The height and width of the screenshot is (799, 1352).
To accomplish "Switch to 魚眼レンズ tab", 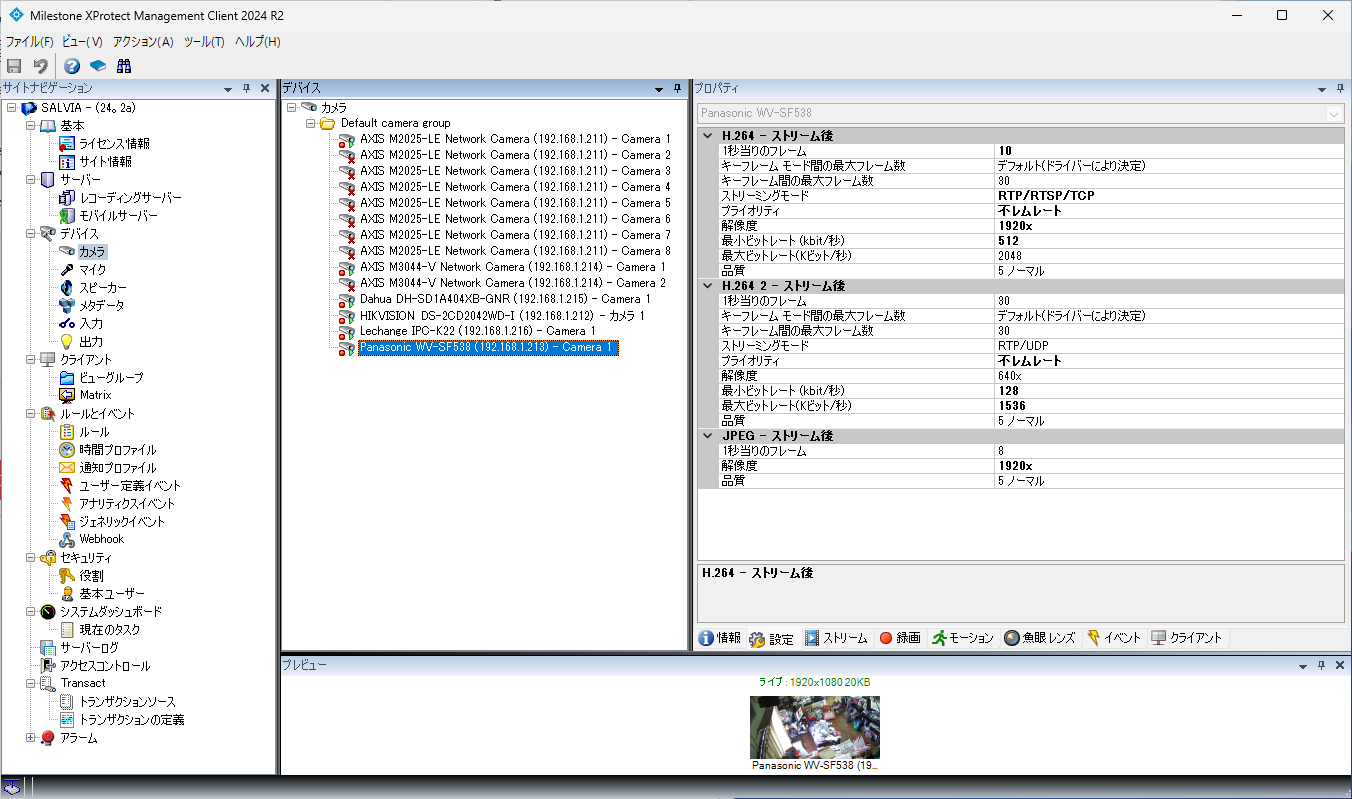I will [1040, 638].
